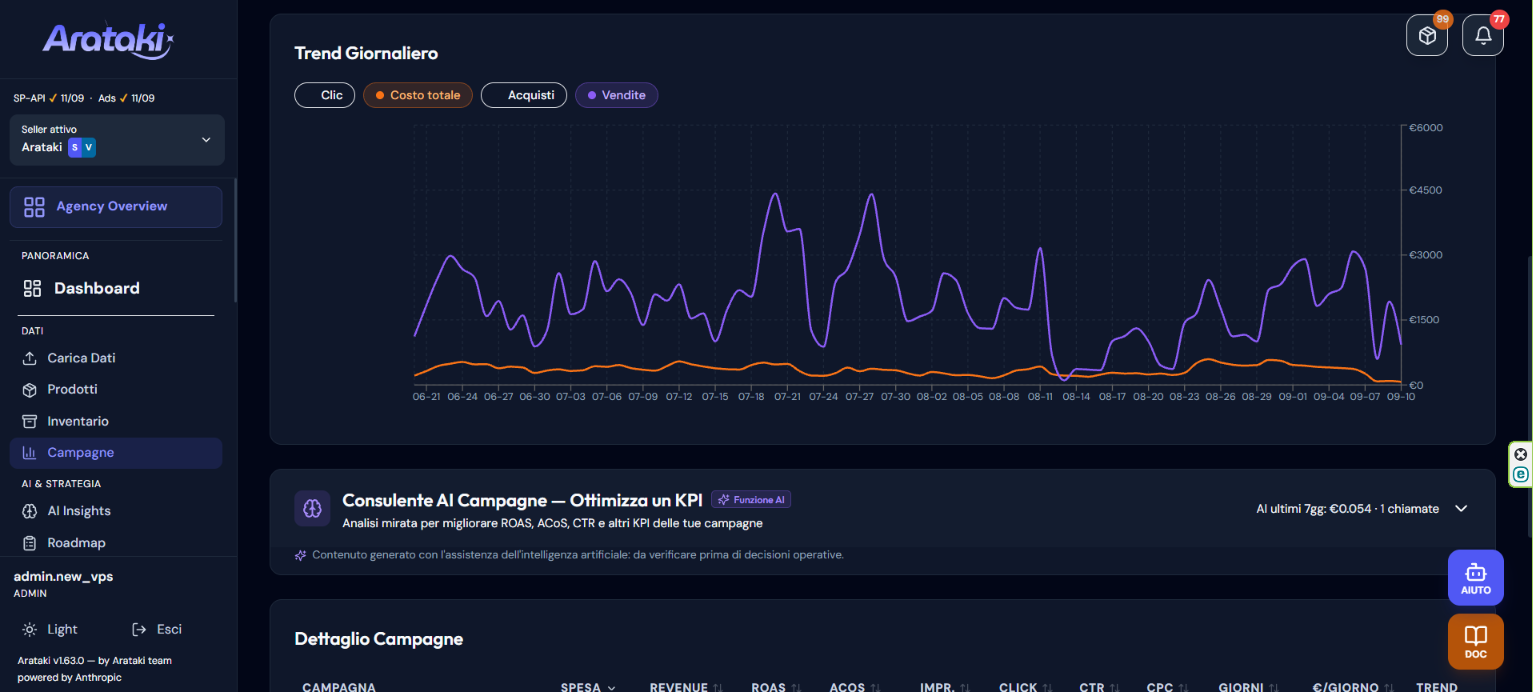The width and height of the screenshot is (1533, 692).
Task: Open the AIUTO robot help button
Action: click(x=1475, y=577)
